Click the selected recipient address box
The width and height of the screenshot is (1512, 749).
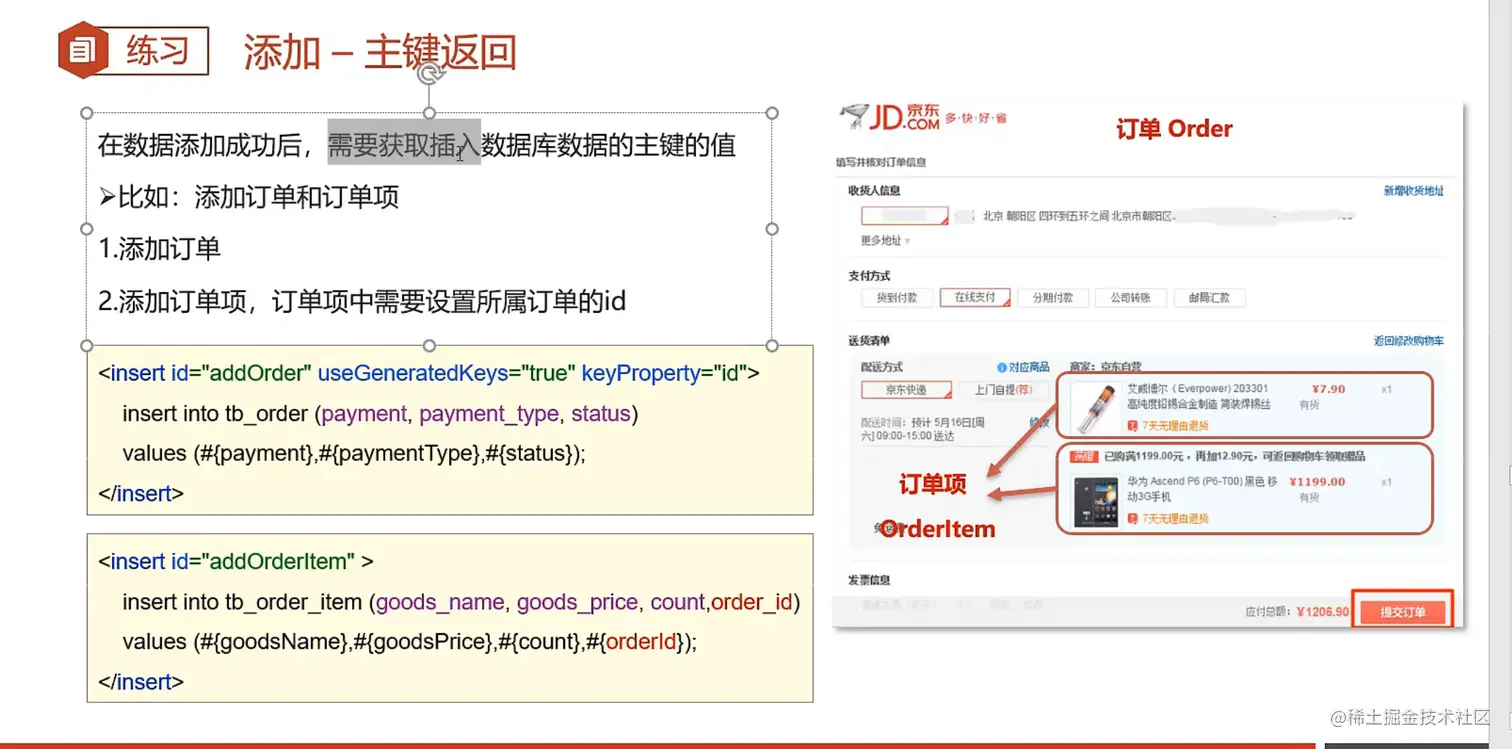click(x=904, y=216)
